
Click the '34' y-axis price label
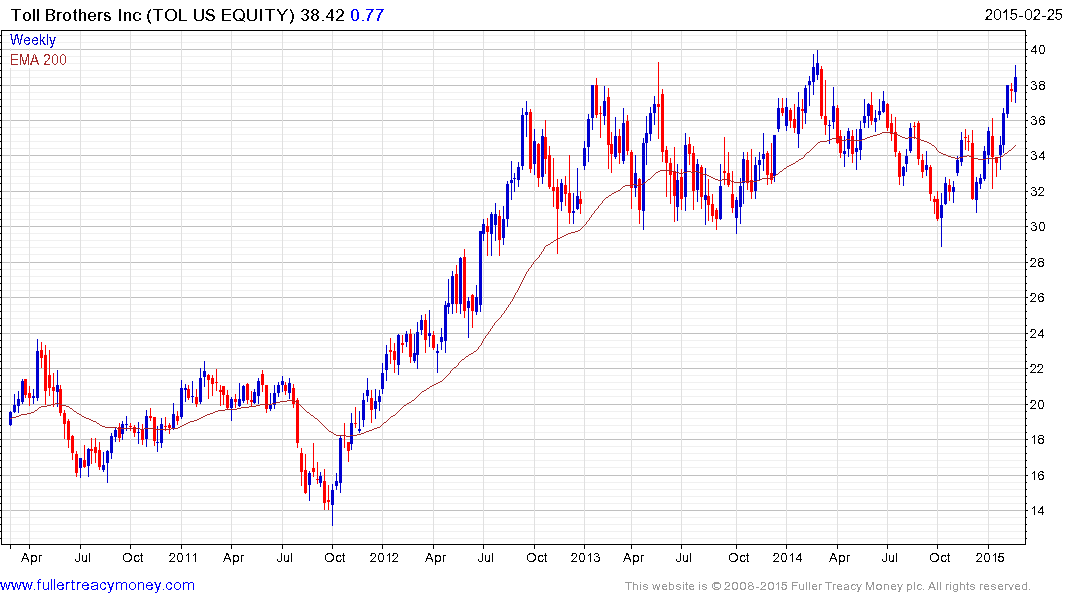coord(1038,156)
